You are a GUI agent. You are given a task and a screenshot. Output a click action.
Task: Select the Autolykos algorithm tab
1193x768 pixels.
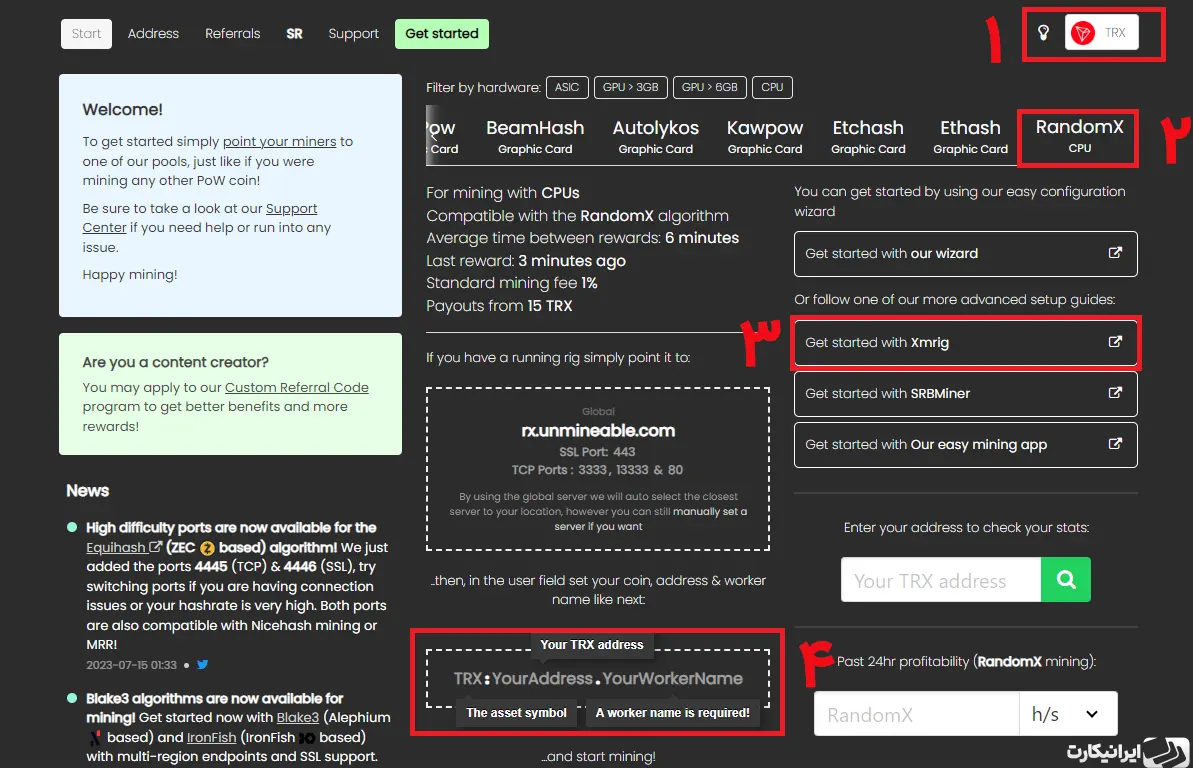coord(656,136)
